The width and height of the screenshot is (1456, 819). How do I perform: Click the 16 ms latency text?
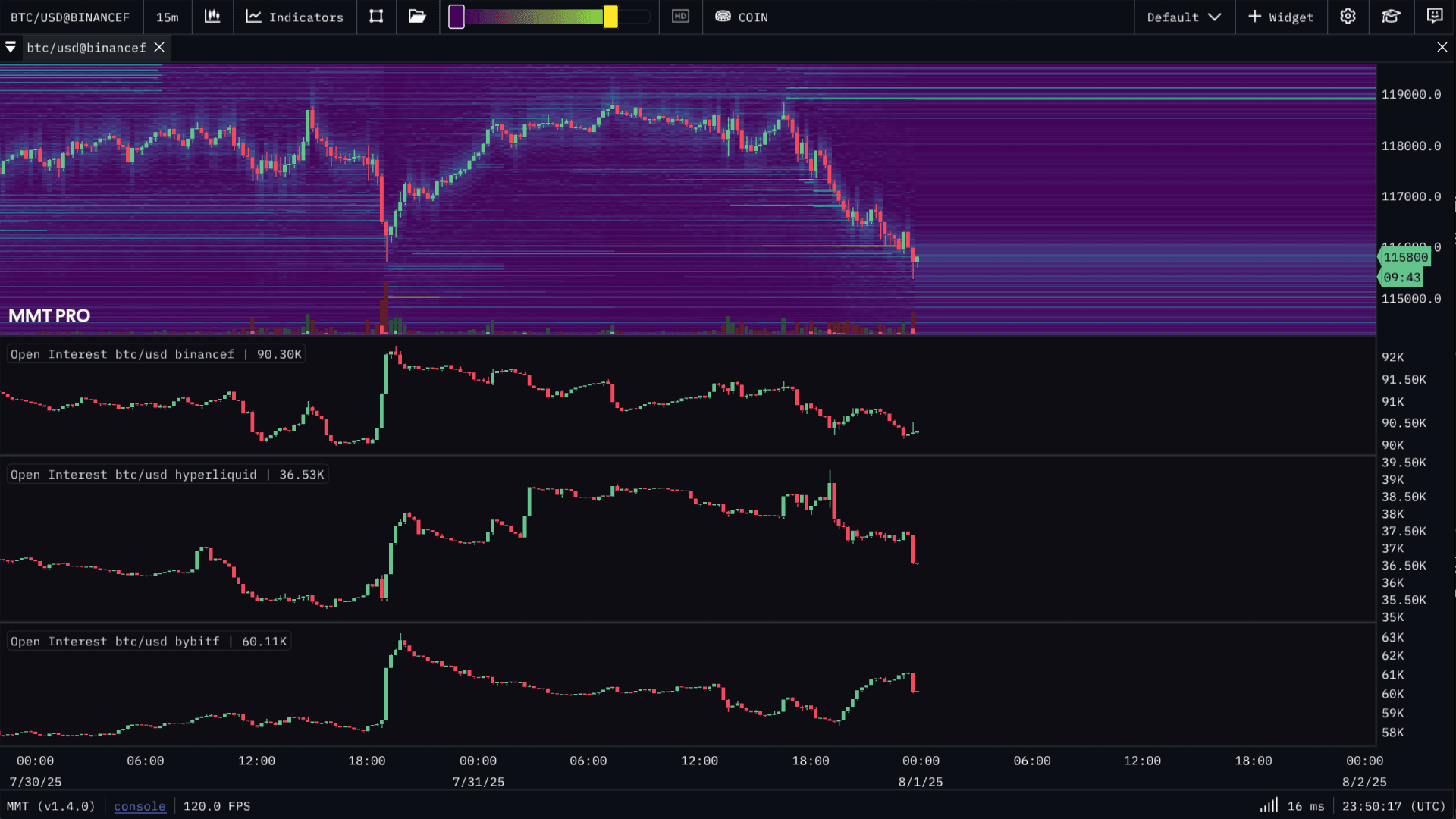1306,806
